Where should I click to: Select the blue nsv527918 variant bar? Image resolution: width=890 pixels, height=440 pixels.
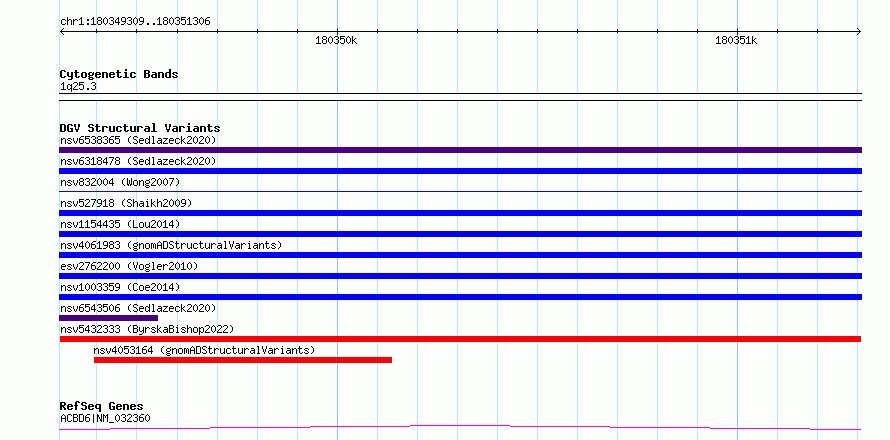click(460, 213)
